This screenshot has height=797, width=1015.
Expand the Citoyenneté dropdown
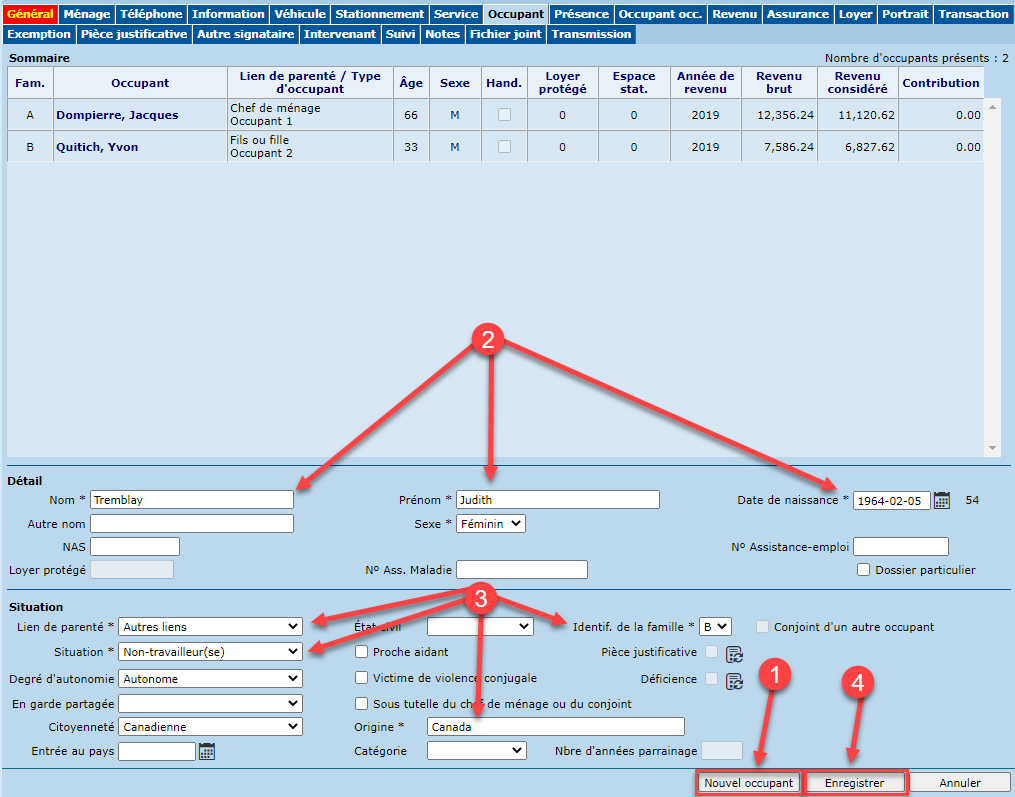point(210,727)
